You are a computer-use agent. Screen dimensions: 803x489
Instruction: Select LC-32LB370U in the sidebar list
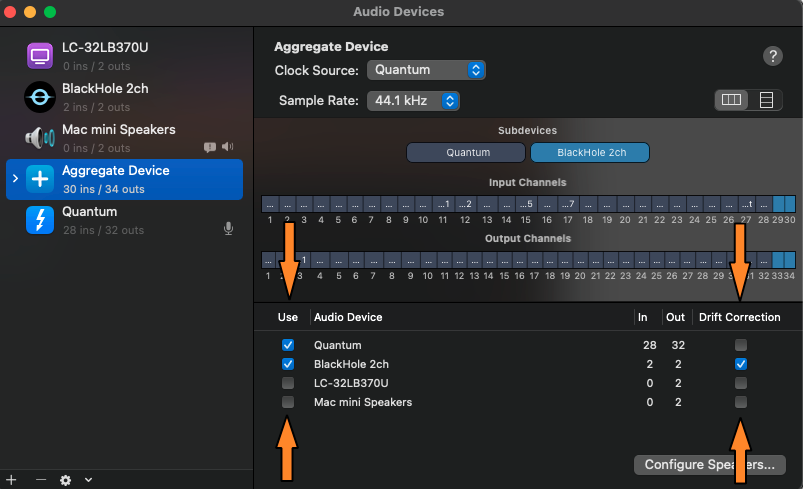(124, 56)
